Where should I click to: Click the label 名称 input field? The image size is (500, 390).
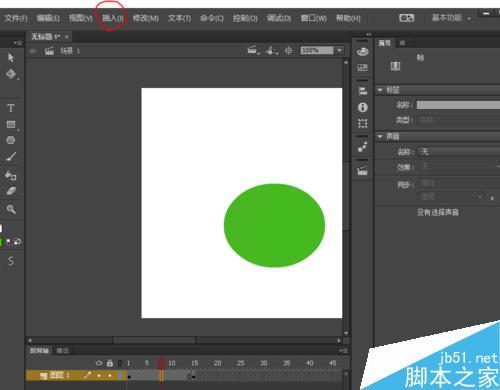(x=458, y=105)
